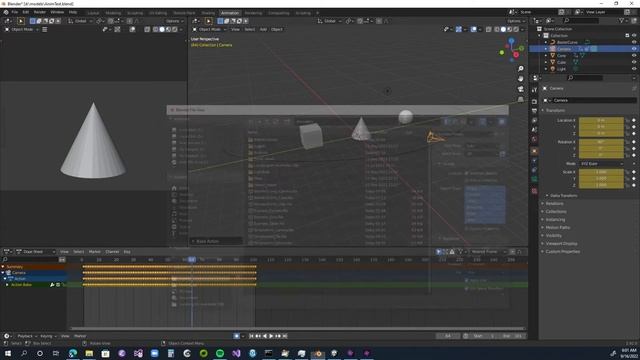The width and height of the screenshot is (640, 360).
Task: Click the zoom view magnifier icon
Action: 520,69
